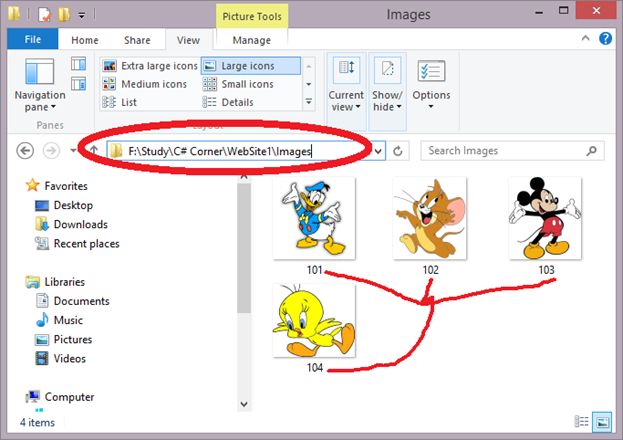This screenshot has height=440, width=623.
Task: Refresh the Images folder
Action: click(x=398, y=151)
